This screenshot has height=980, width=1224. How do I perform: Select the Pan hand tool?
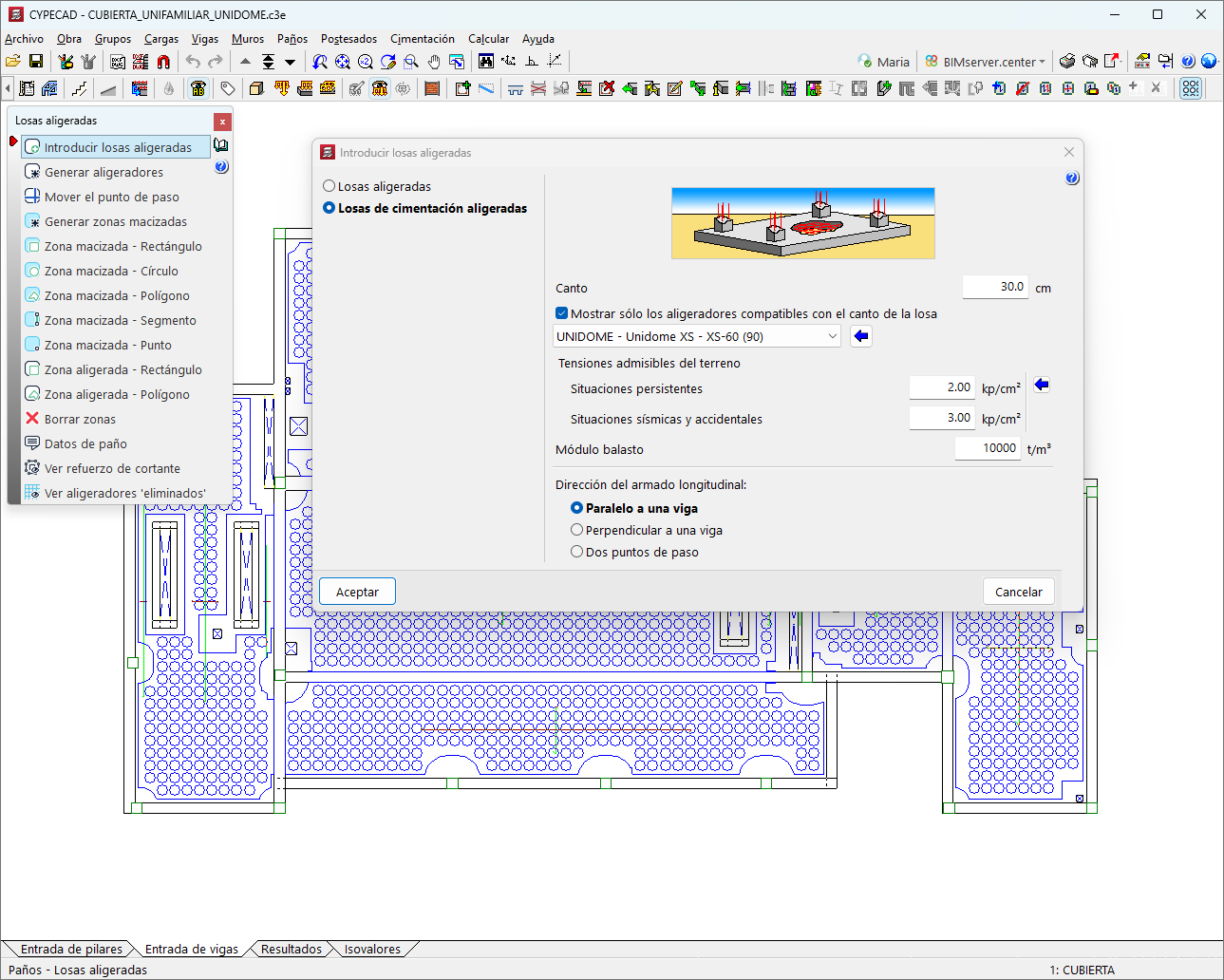coord(434,62)
